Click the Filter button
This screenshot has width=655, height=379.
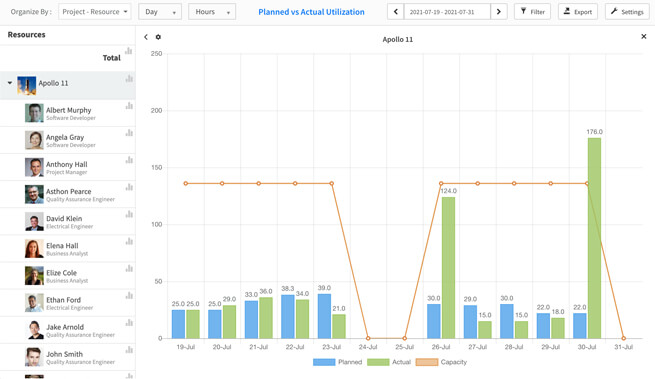[x=533, y=12]
